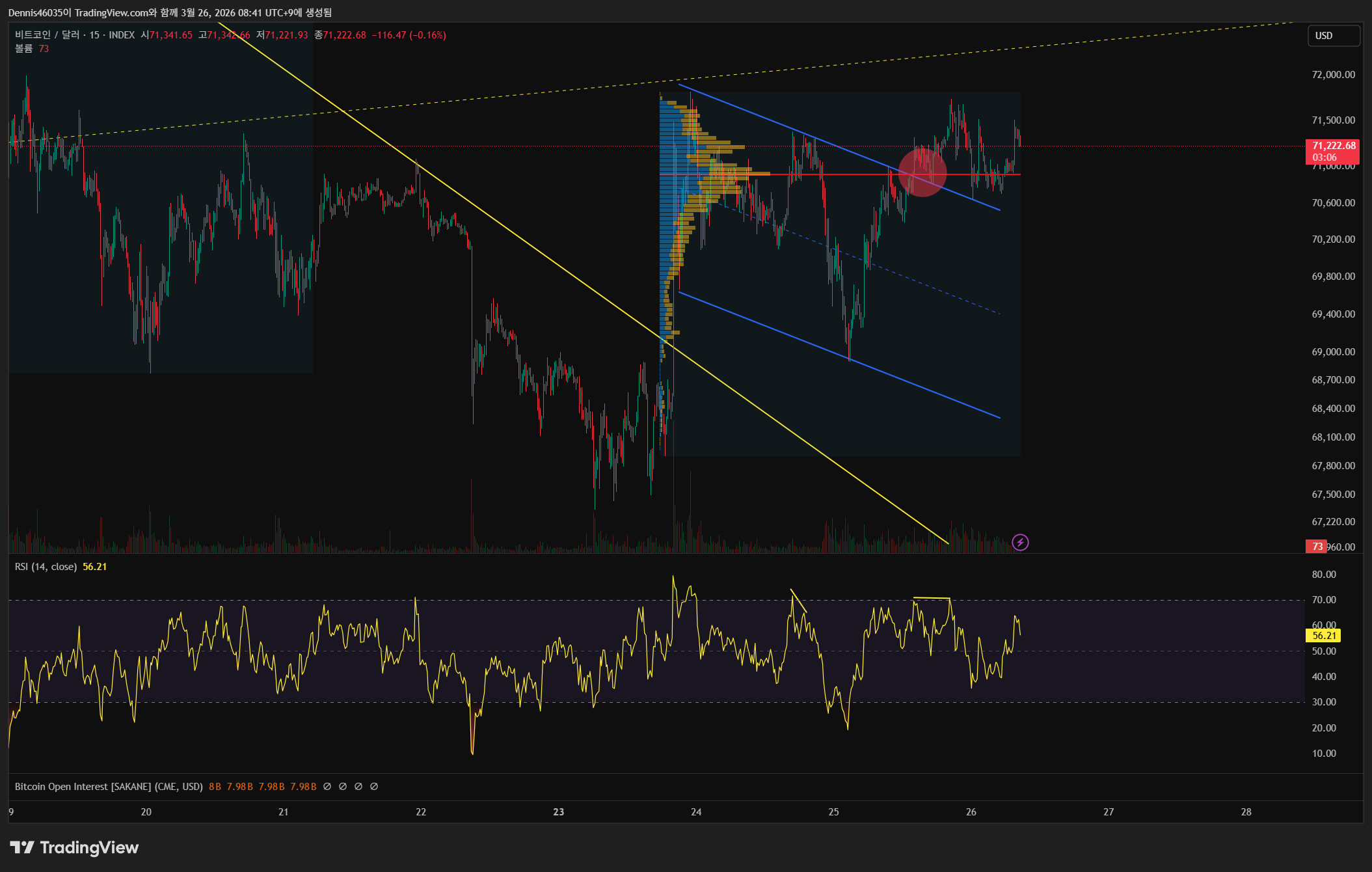Click the low price 71,221.93
Image resolution: width=1372 pixels, height=872 pixels.
(286, 35)
